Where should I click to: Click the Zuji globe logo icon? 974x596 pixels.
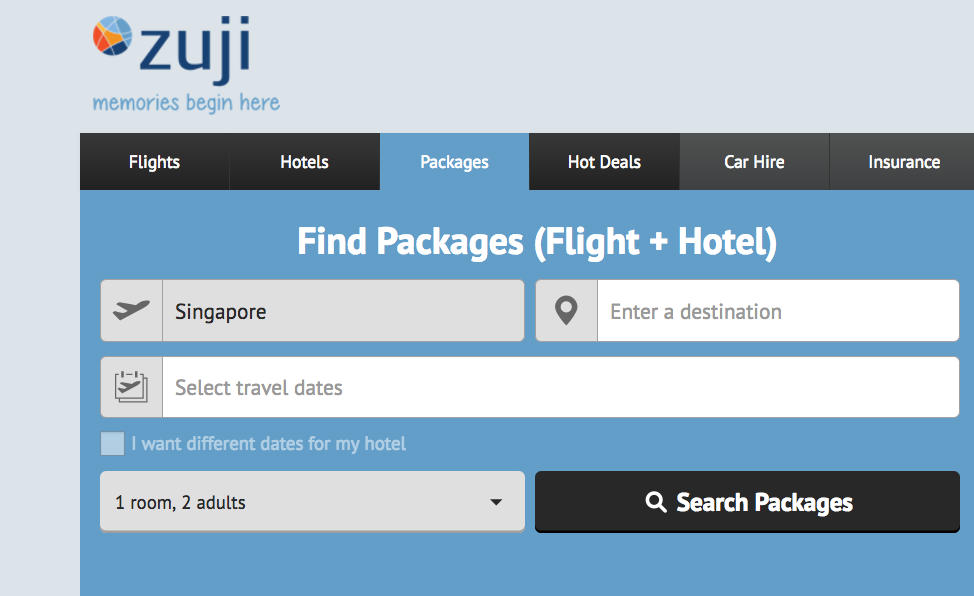(x=112, y=36)
